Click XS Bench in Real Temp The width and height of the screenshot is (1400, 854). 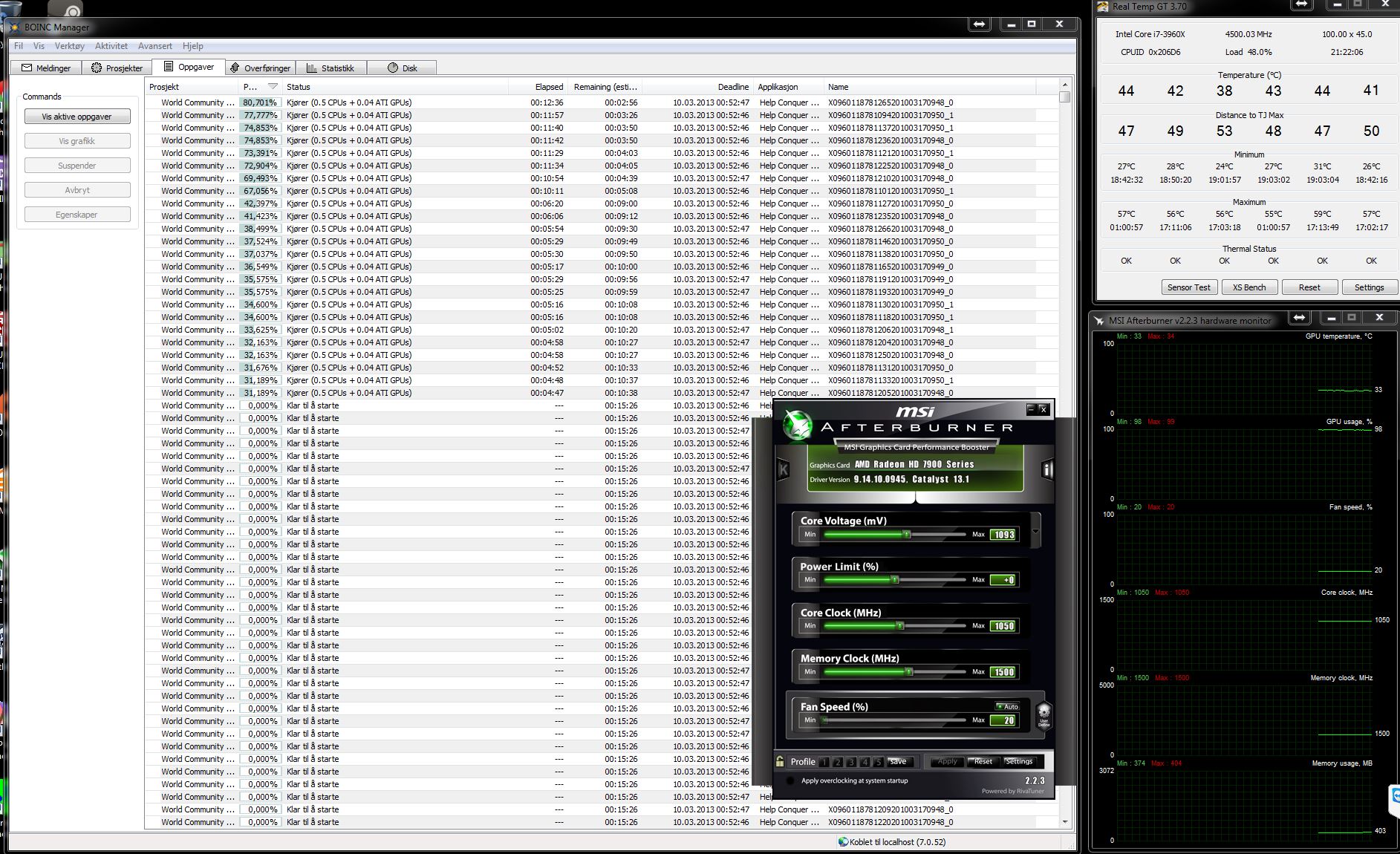(x=1249, y=287)
